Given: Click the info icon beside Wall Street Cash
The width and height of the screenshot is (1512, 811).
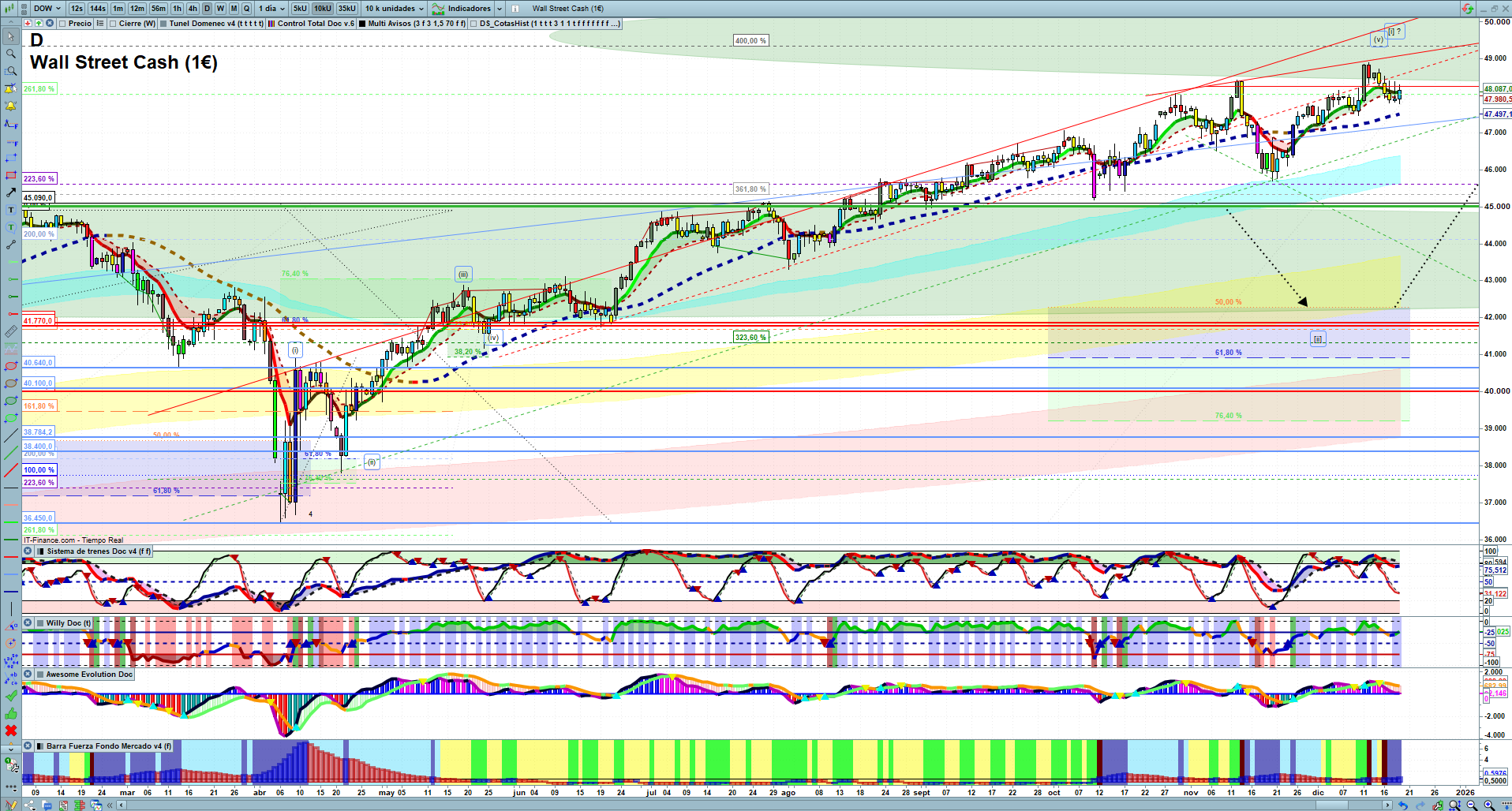Looking at the screenshot, I should coord(515,9).
